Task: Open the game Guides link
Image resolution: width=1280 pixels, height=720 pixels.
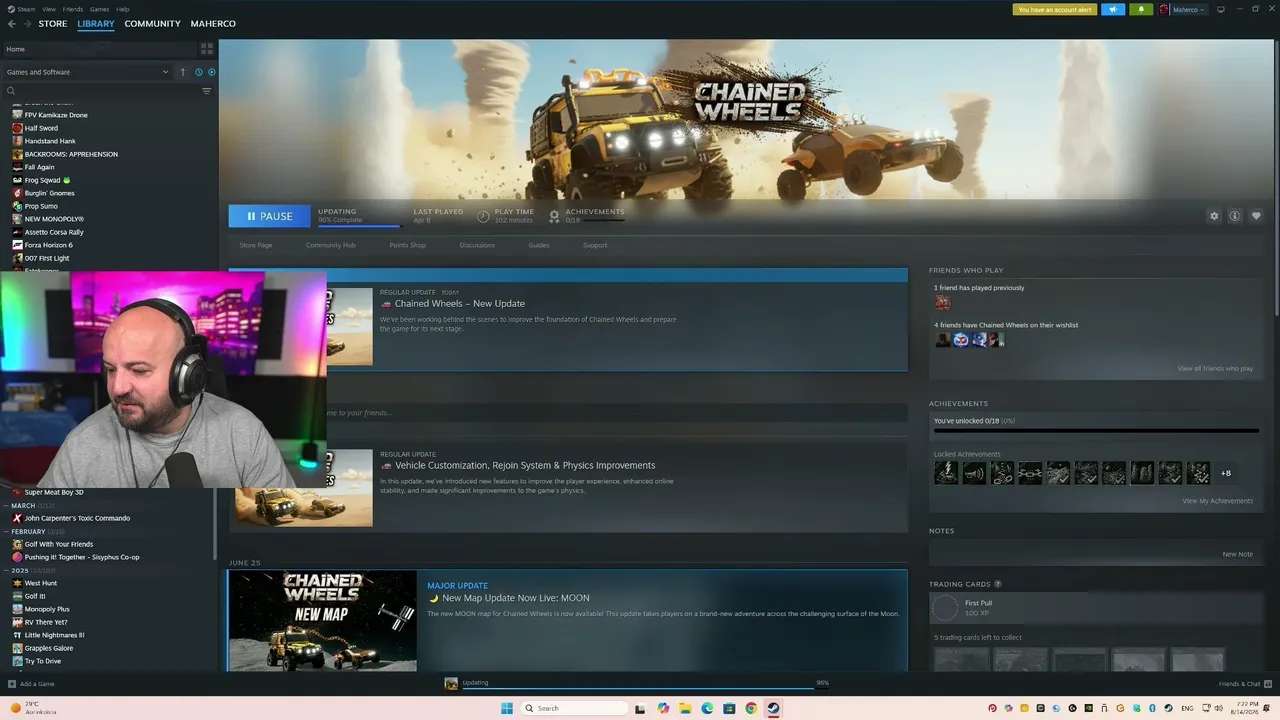Action: click(x=539, y=245)
